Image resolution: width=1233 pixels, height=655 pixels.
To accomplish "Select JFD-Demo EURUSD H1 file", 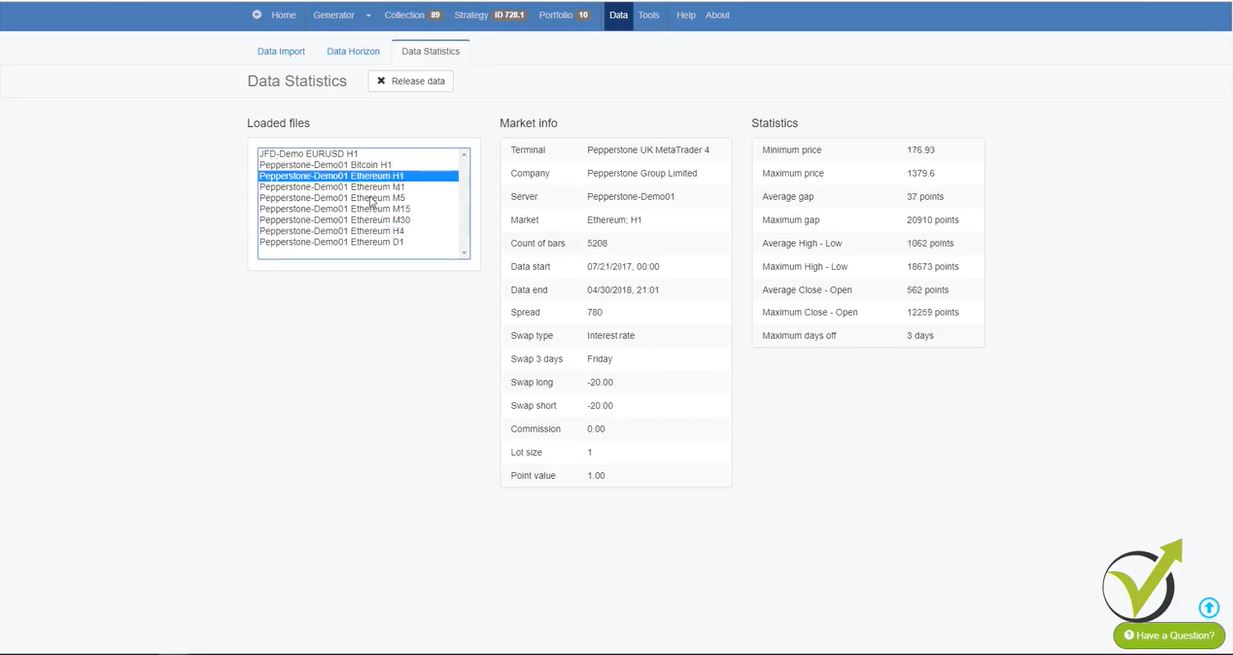I will pos(308,154).
